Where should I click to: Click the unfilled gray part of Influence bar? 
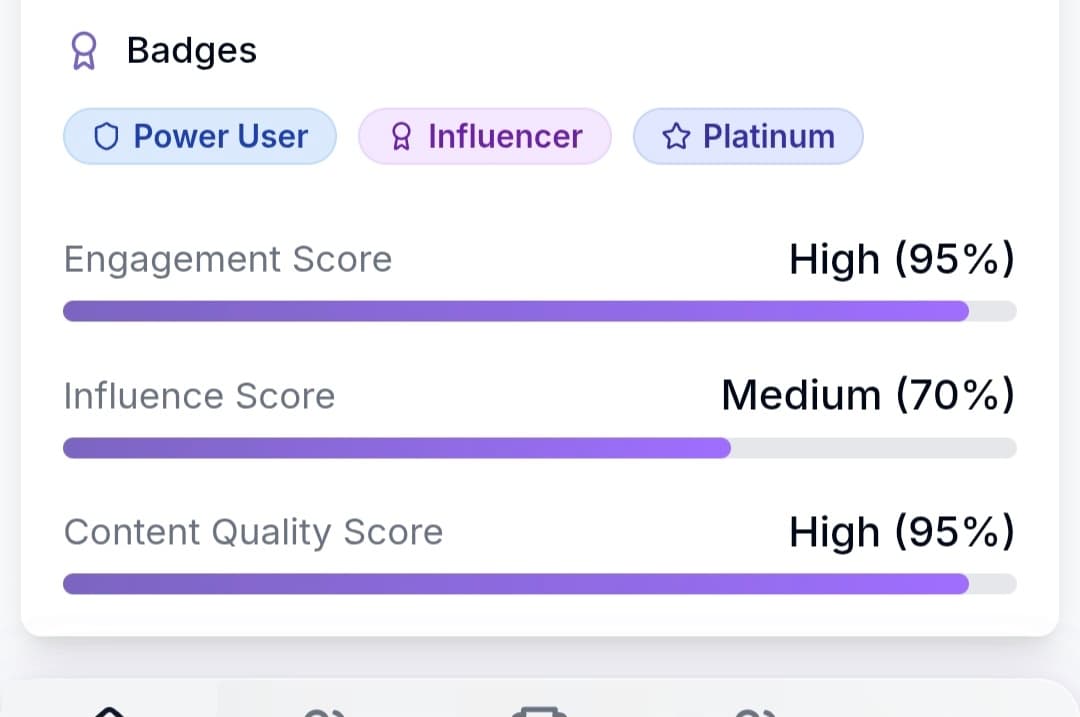[x=873, y=448]
